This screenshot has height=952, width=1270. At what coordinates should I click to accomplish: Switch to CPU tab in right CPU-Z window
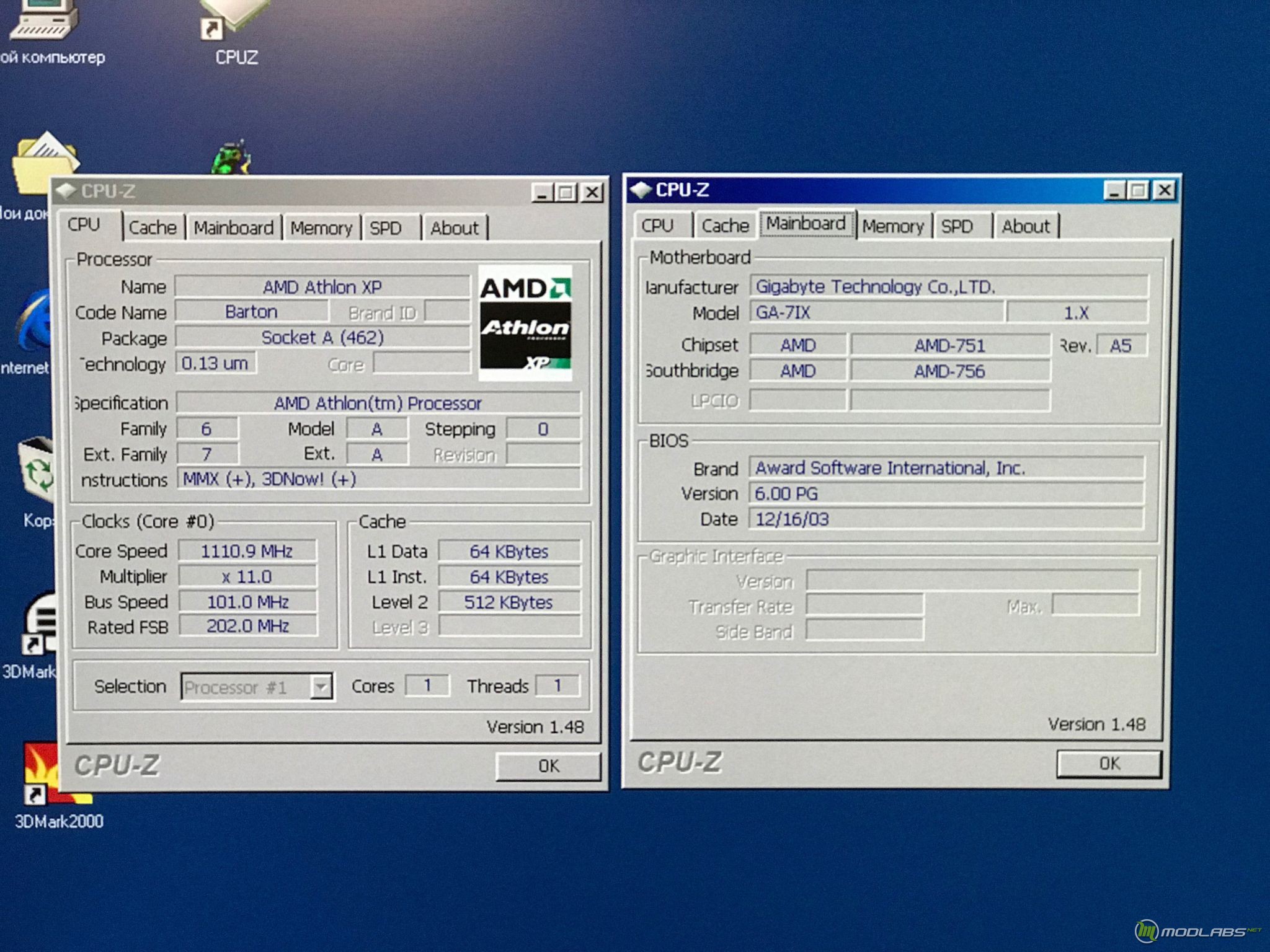coord(658,225)
